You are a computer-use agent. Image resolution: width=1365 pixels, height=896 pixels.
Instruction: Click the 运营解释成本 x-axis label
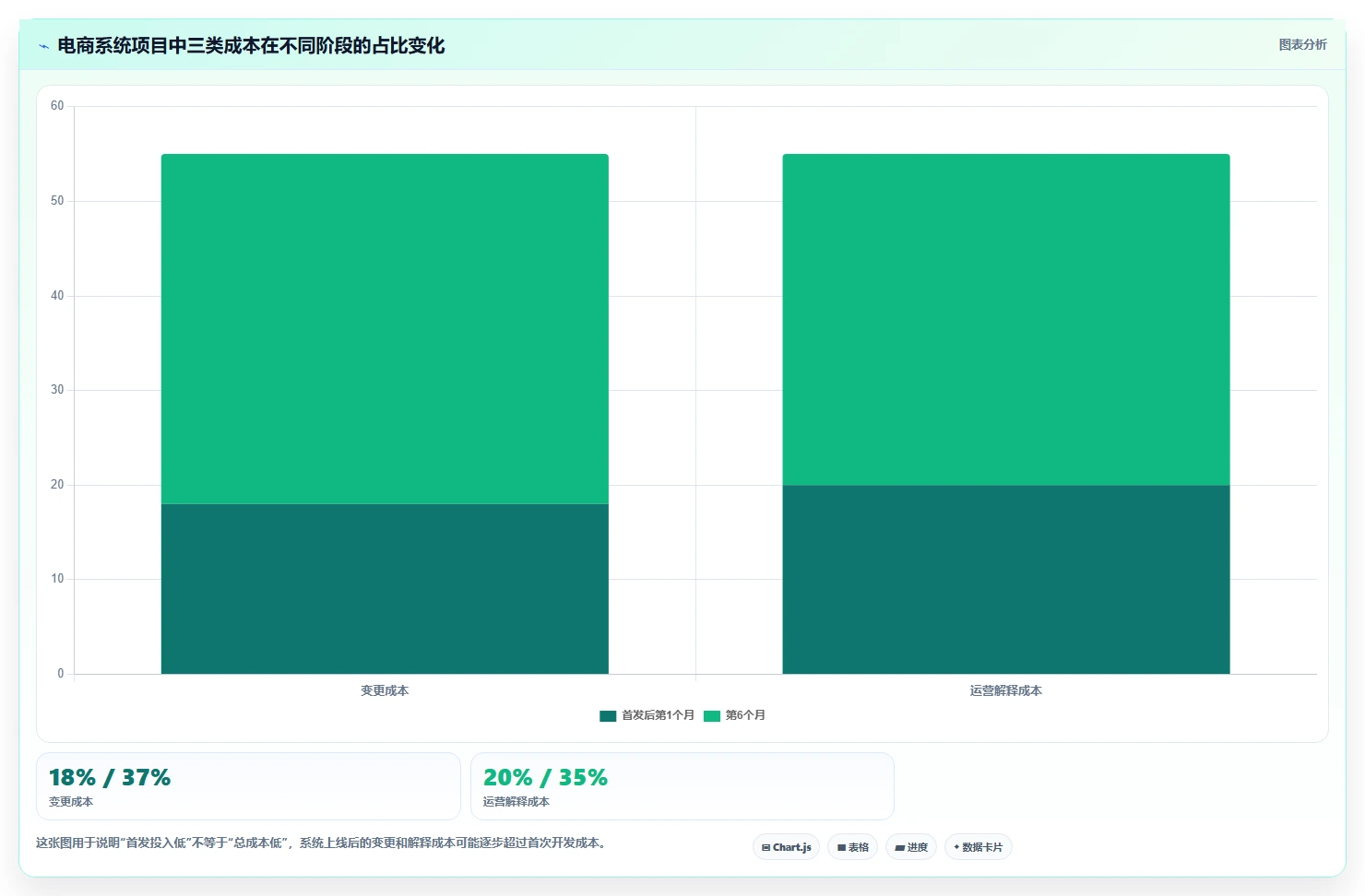tap(1006, 690)
